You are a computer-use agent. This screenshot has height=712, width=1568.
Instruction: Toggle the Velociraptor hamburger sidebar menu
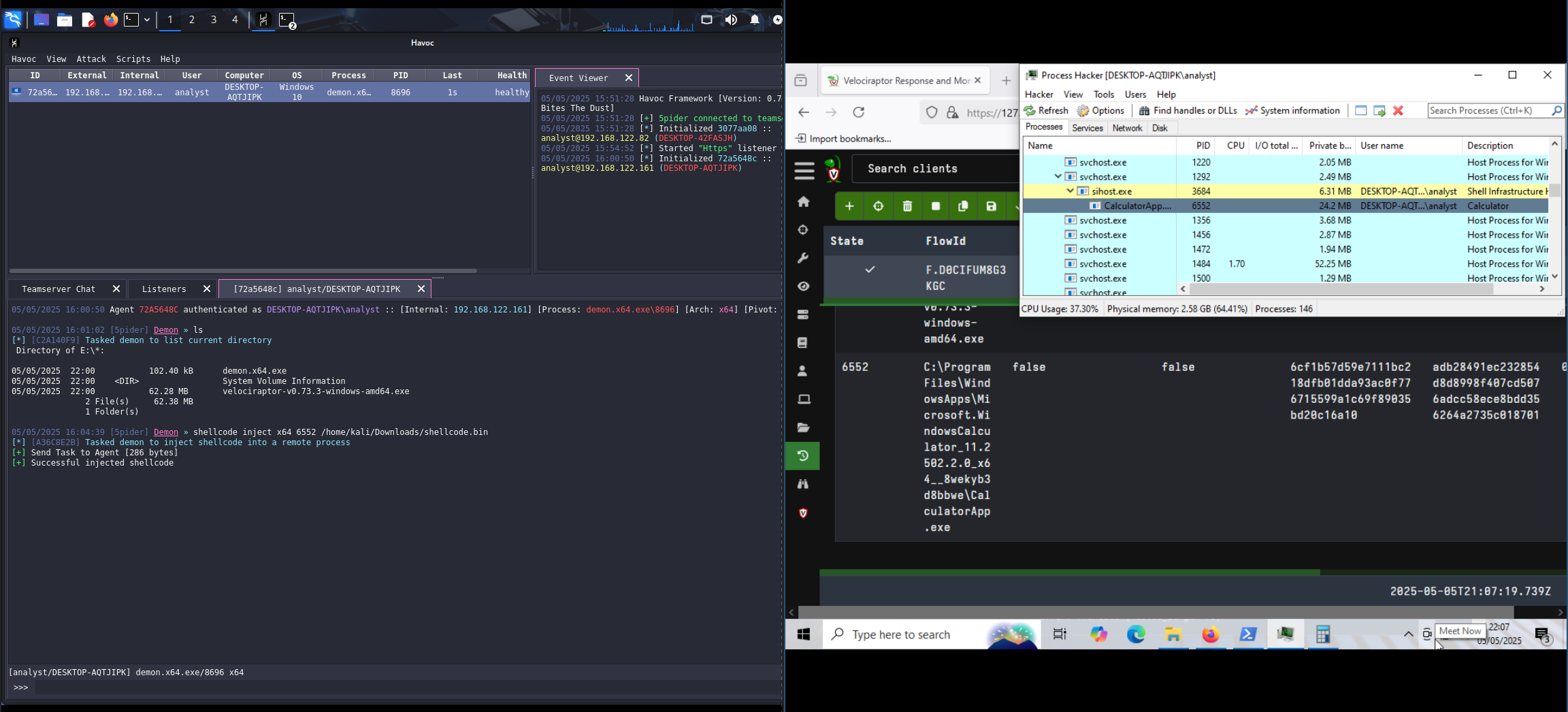point(804,170)
